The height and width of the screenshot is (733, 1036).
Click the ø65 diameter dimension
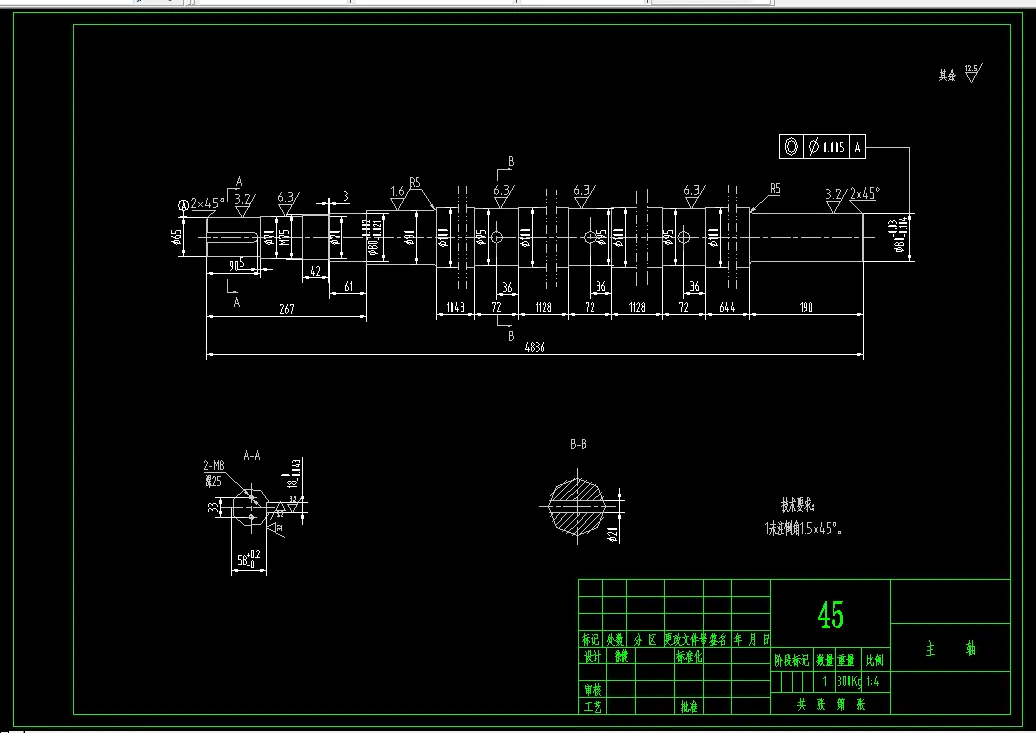[x=176, y=237]
